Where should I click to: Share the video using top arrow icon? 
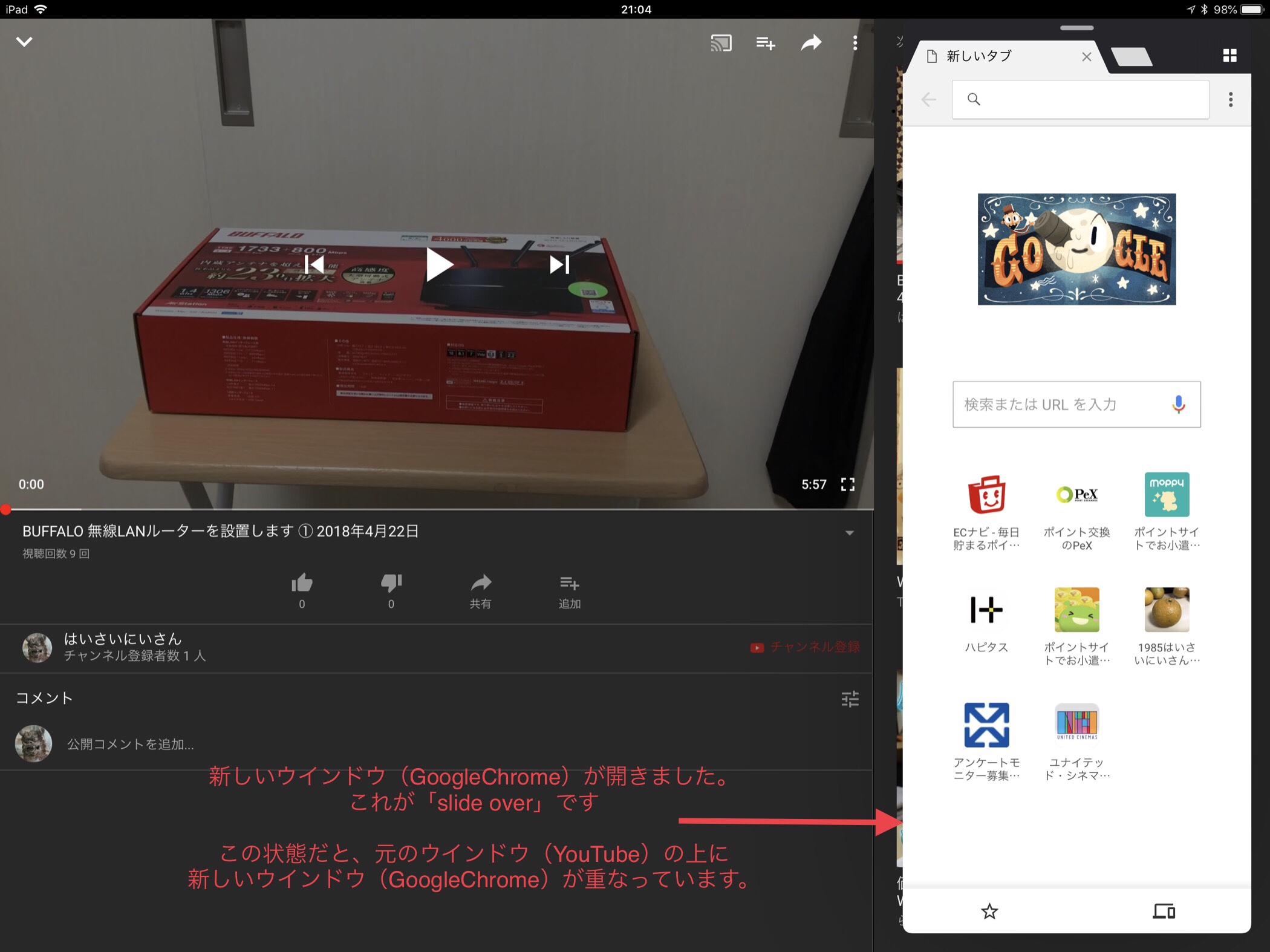pyautogui.click(x=811, y=42)
